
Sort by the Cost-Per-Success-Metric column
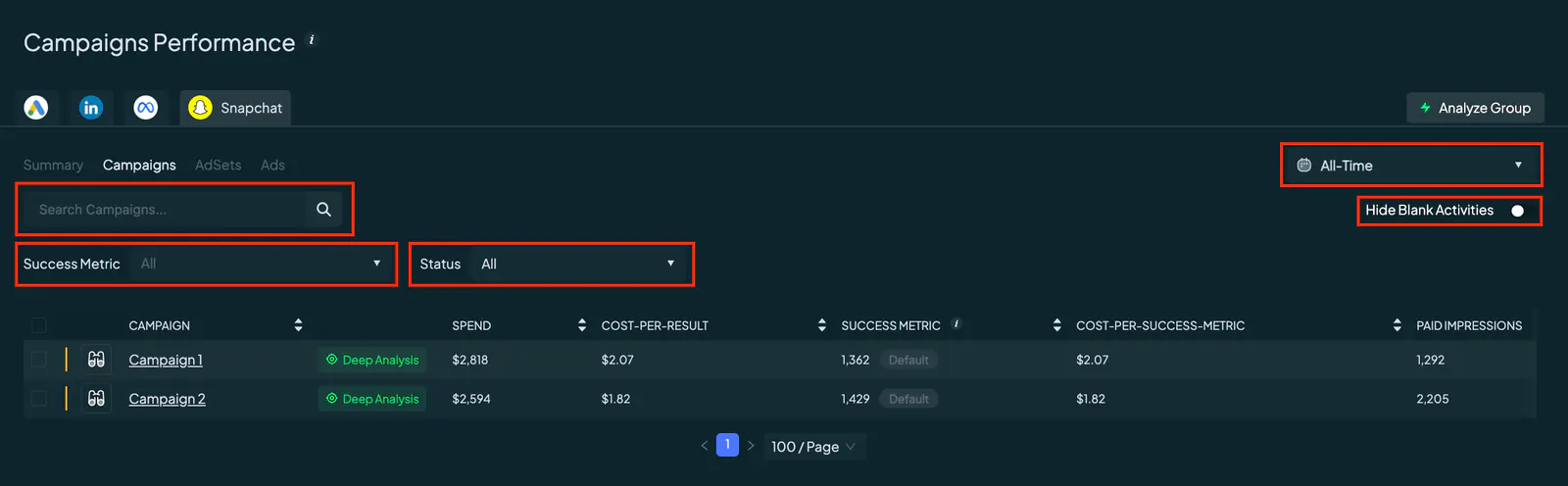click(x=1396, y=325)
